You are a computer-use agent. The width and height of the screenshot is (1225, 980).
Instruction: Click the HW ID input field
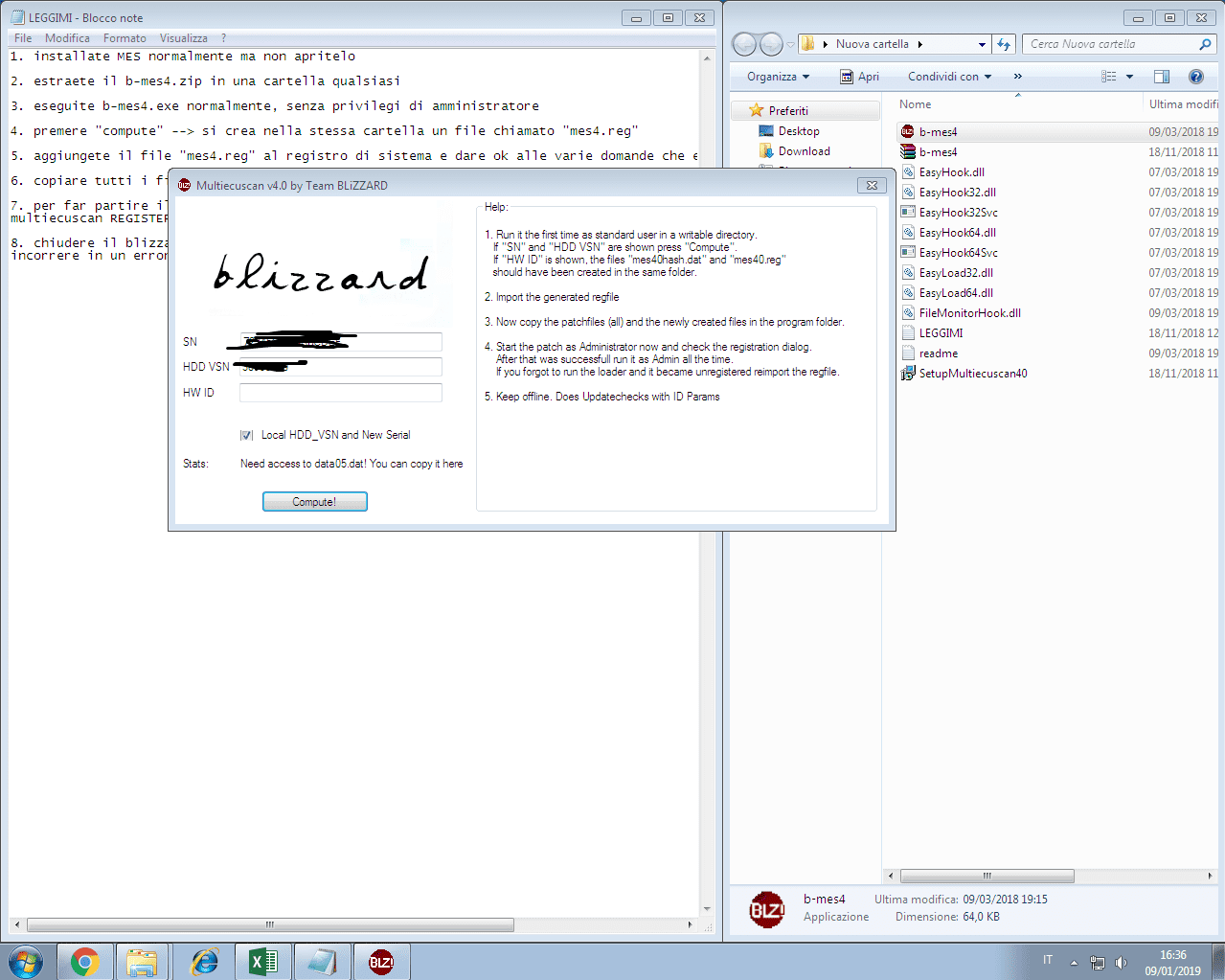point(341,393)
